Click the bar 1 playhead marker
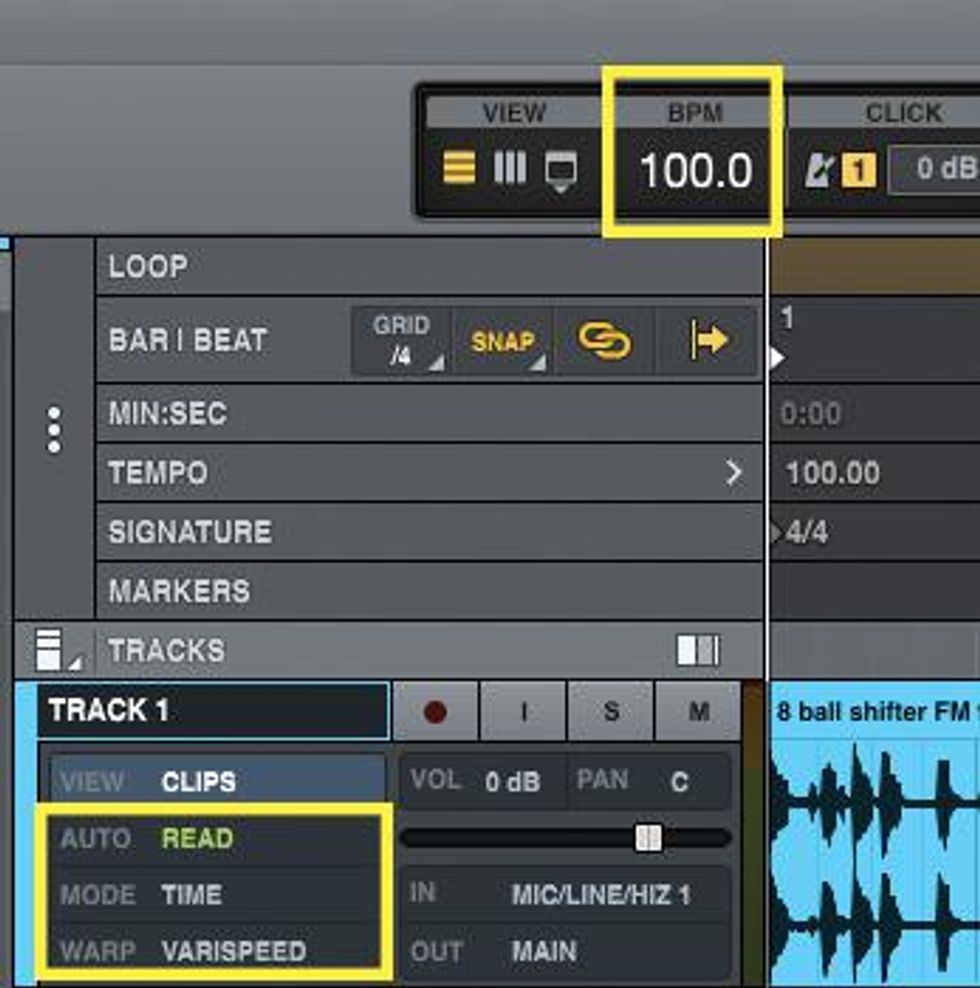Viewport: 980px width, 988px height. 778,358
